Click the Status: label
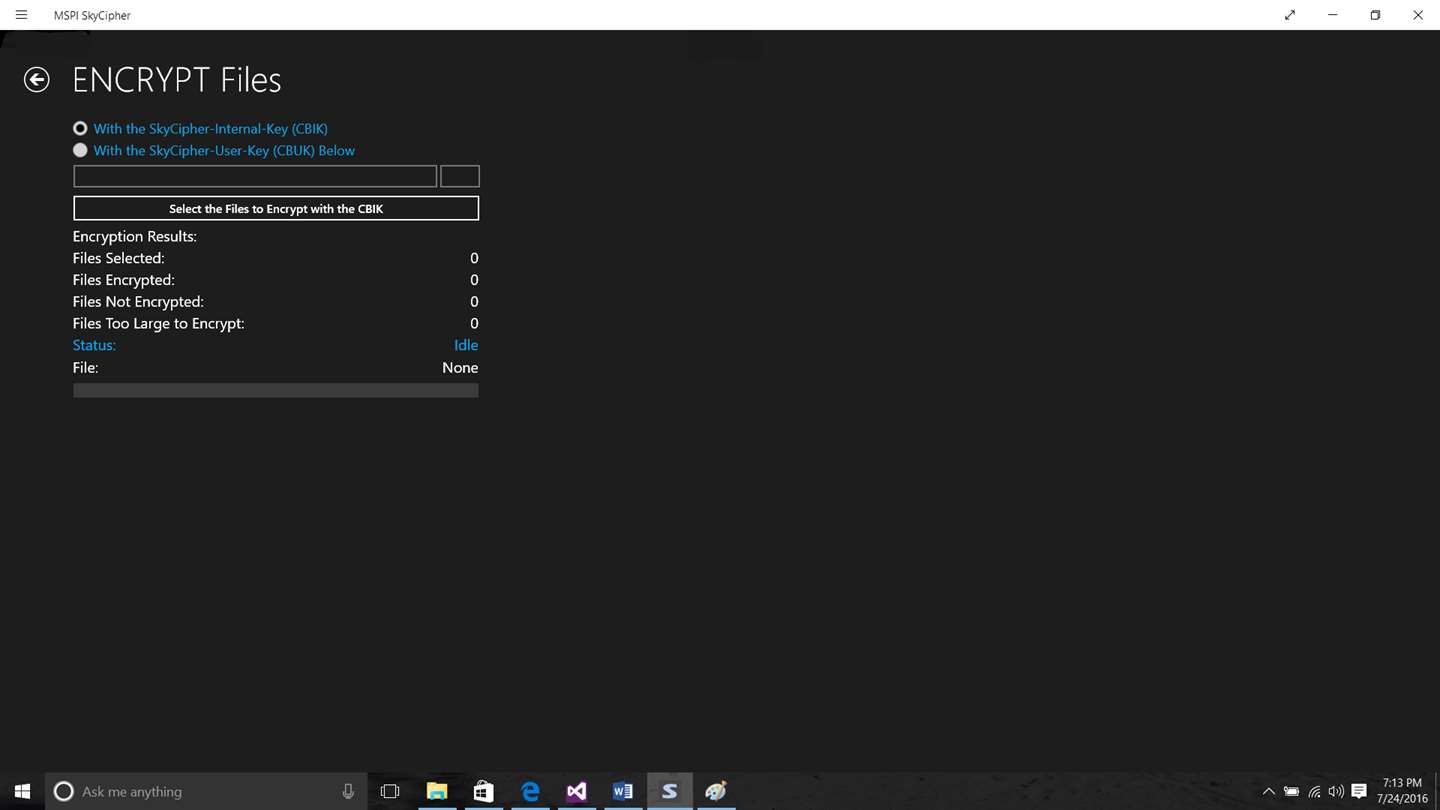This screenshot has height=810, width=1440. click(94, 345)
